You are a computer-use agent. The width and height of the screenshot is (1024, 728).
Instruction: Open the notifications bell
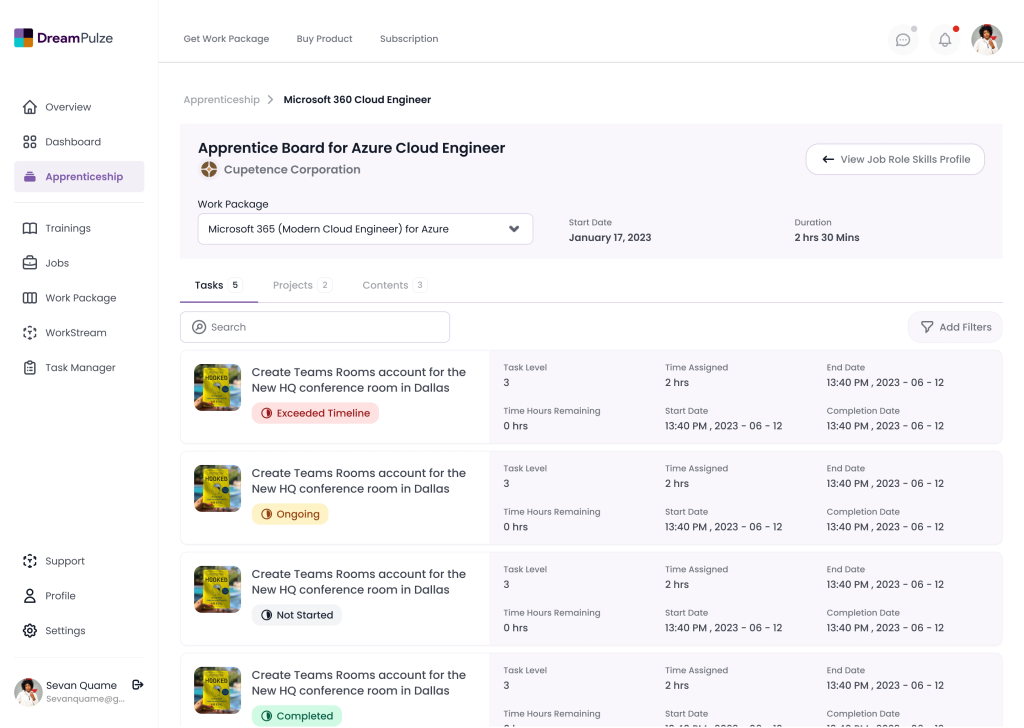click(x=944, y=40)
